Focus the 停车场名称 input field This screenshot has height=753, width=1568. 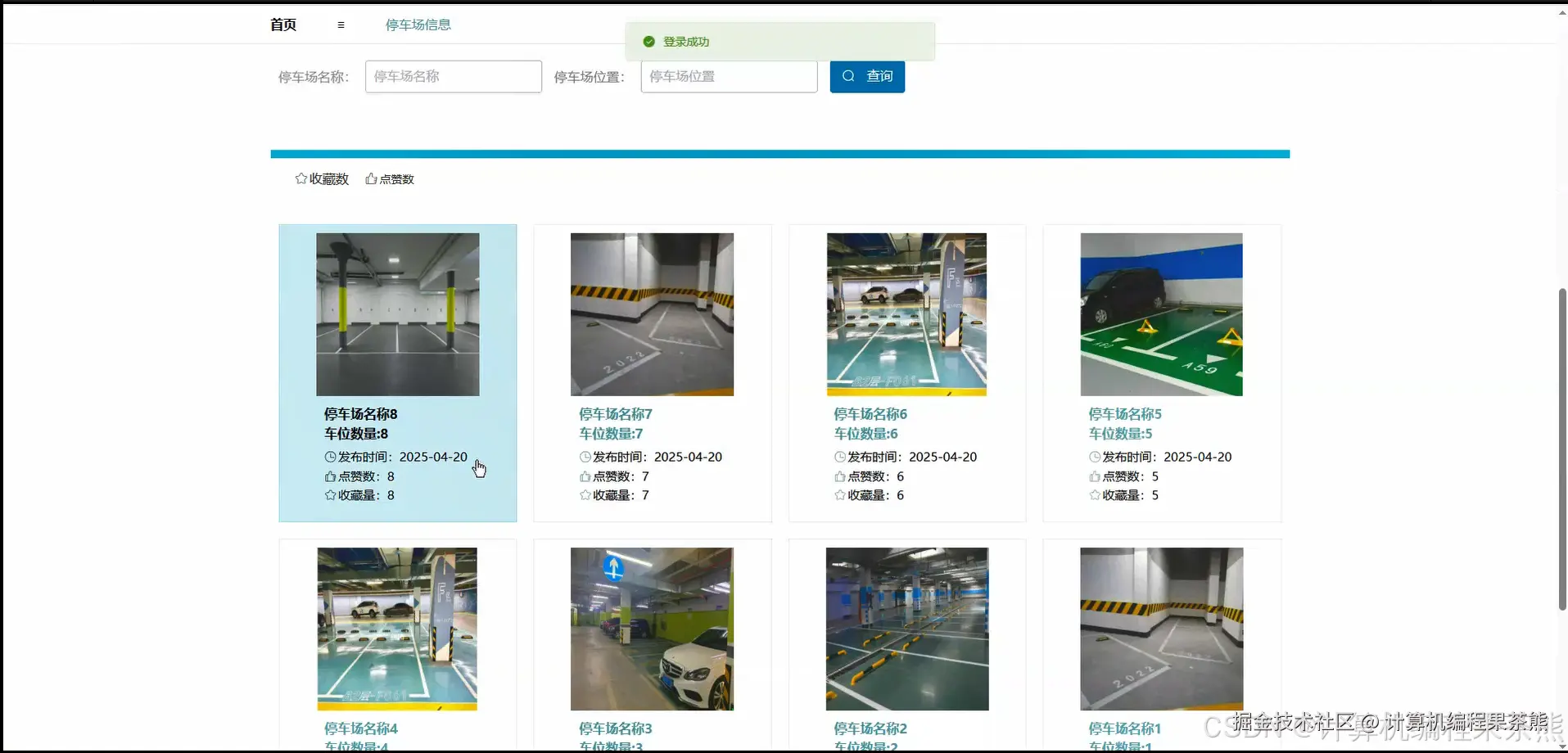(454, 76)
